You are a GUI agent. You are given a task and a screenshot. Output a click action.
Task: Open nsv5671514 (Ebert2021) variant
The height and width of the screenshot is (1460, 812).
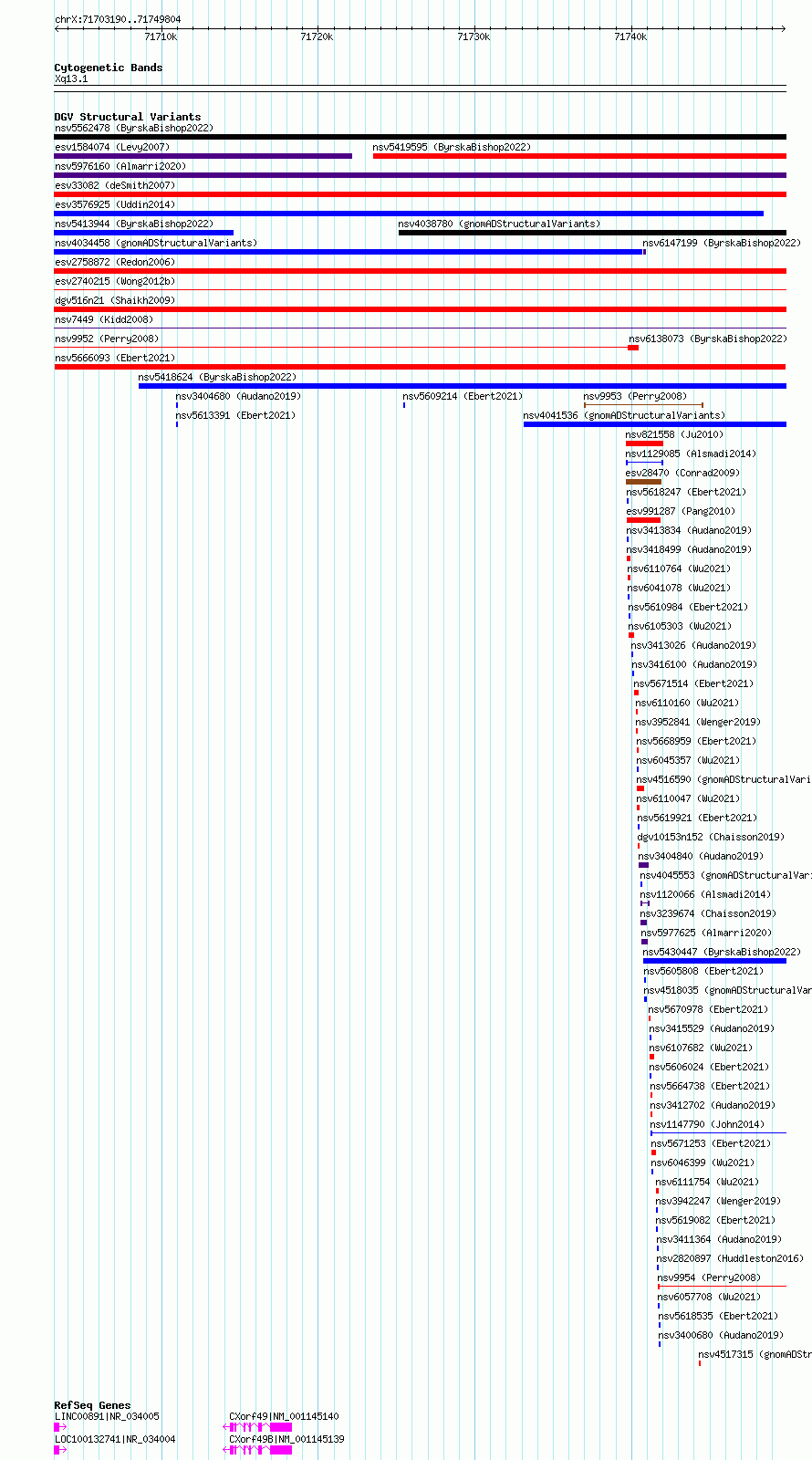pyautogui.click(x=693, y=683)
